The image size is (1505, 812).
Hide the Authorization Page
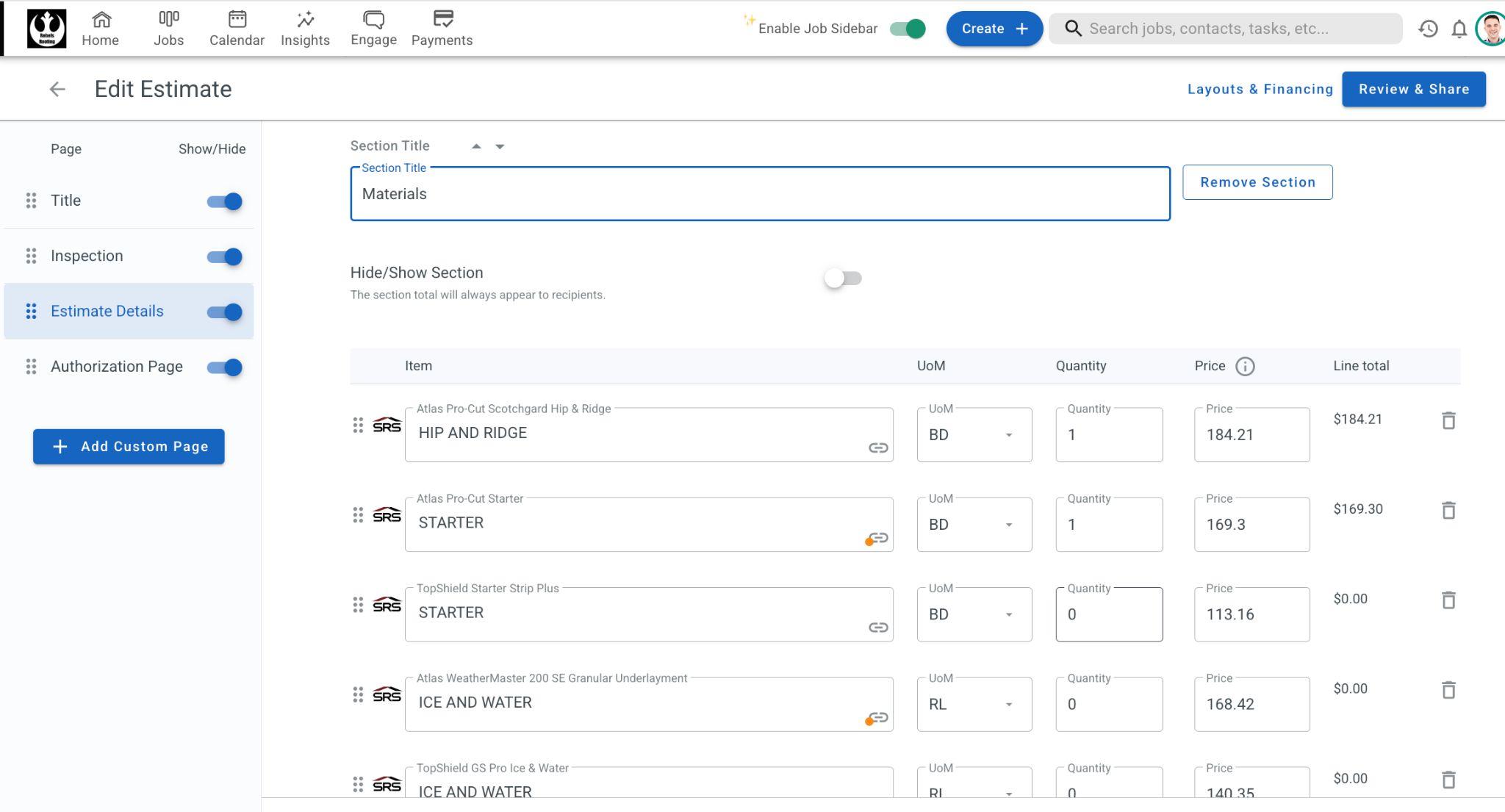[224, 367]
